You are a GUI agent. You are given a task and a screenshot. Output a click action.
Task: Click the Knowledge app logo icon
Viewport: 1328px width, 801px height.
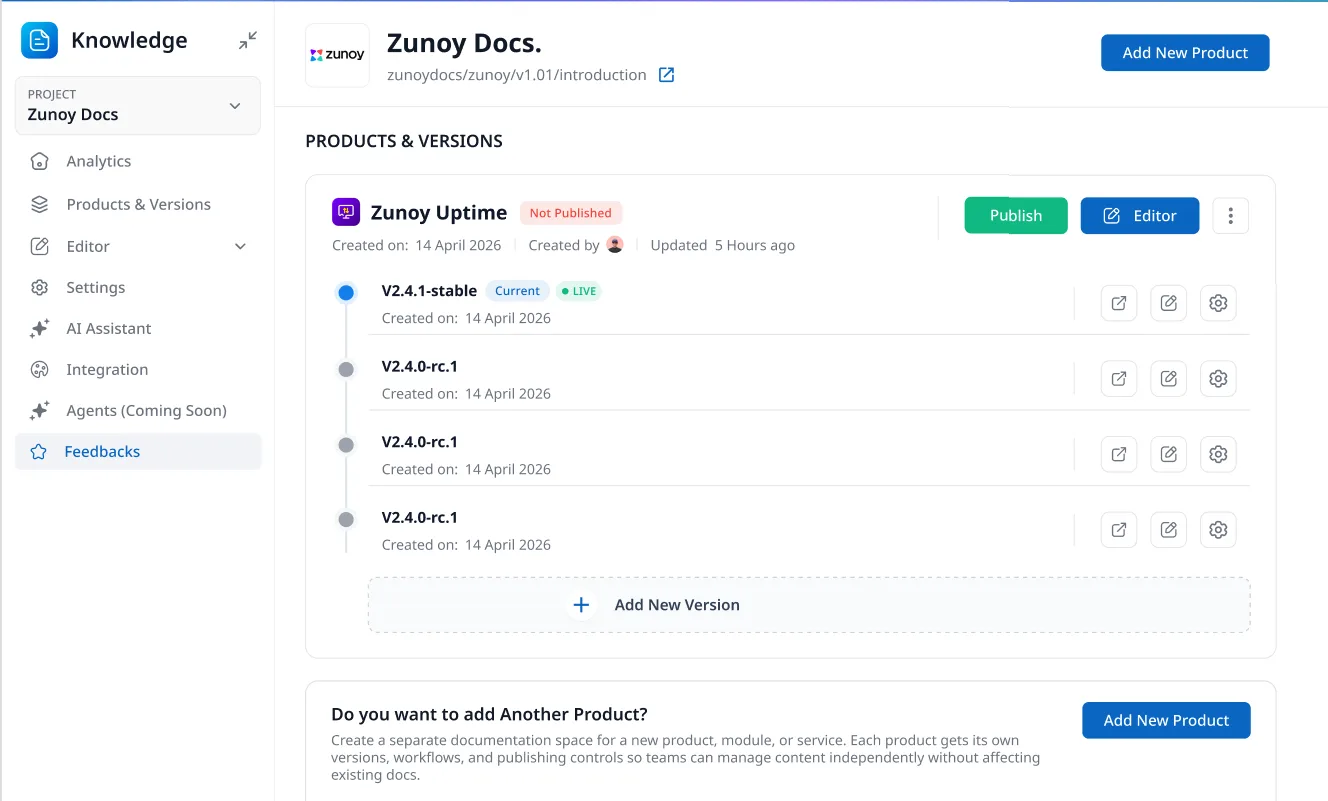40,40
